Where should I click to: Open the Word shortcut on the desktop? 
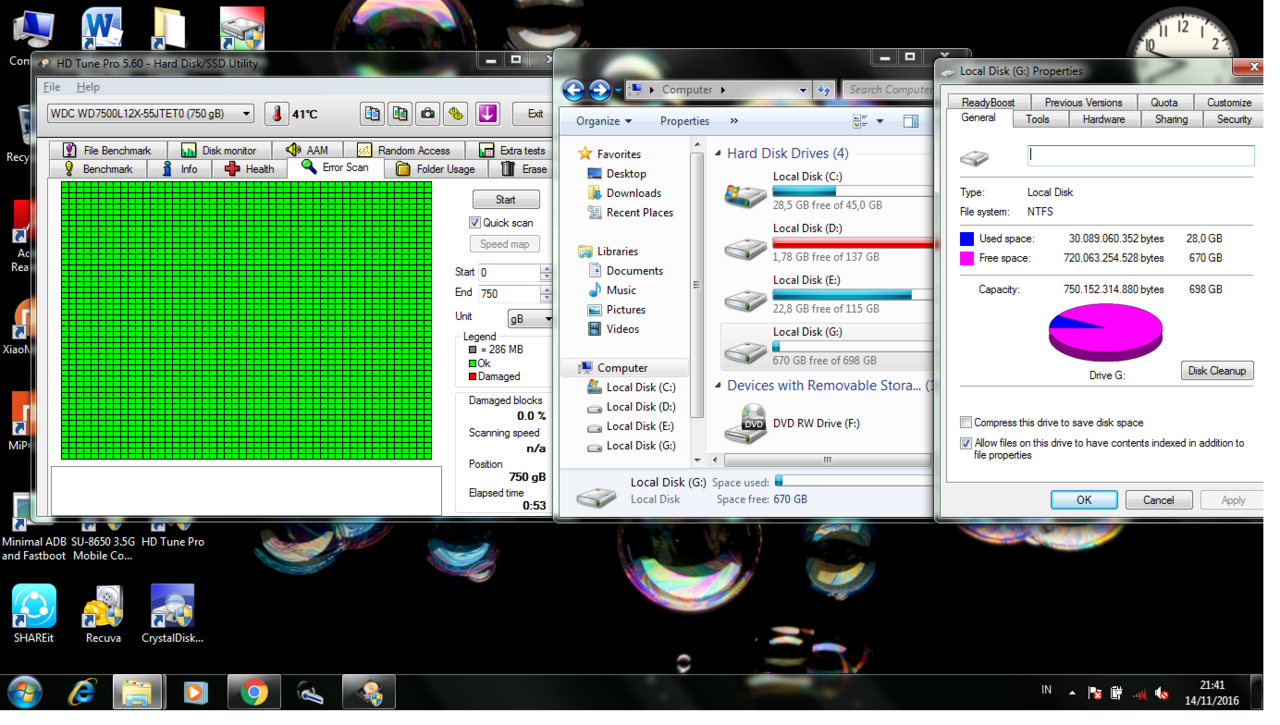[101, 28]
